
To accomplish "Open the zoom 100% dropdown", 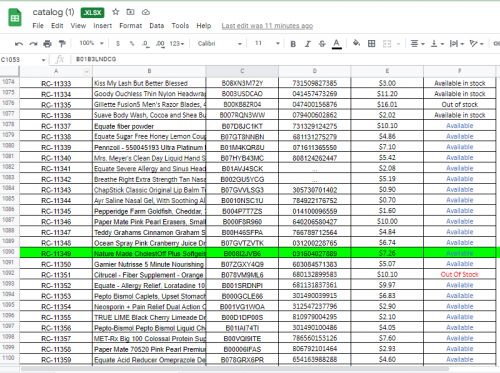I will [x=91, y=43].
